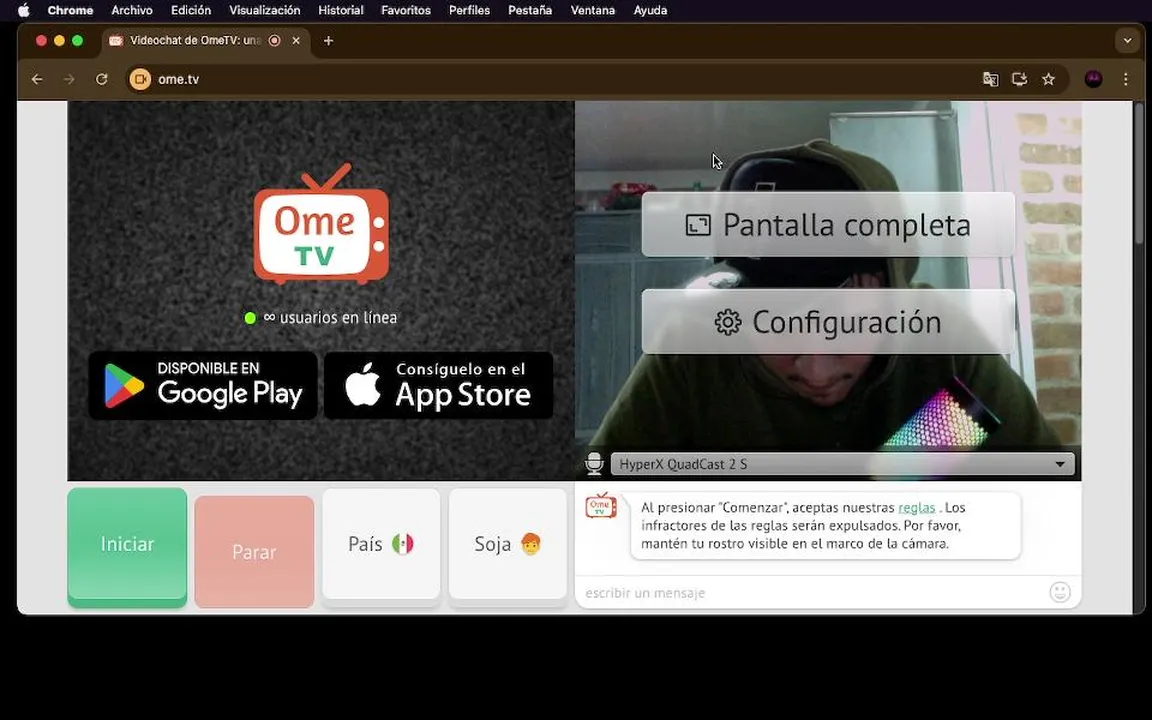Open the Ayuda menu
This screenshot has height=720, width=1152.
[650, 10]
